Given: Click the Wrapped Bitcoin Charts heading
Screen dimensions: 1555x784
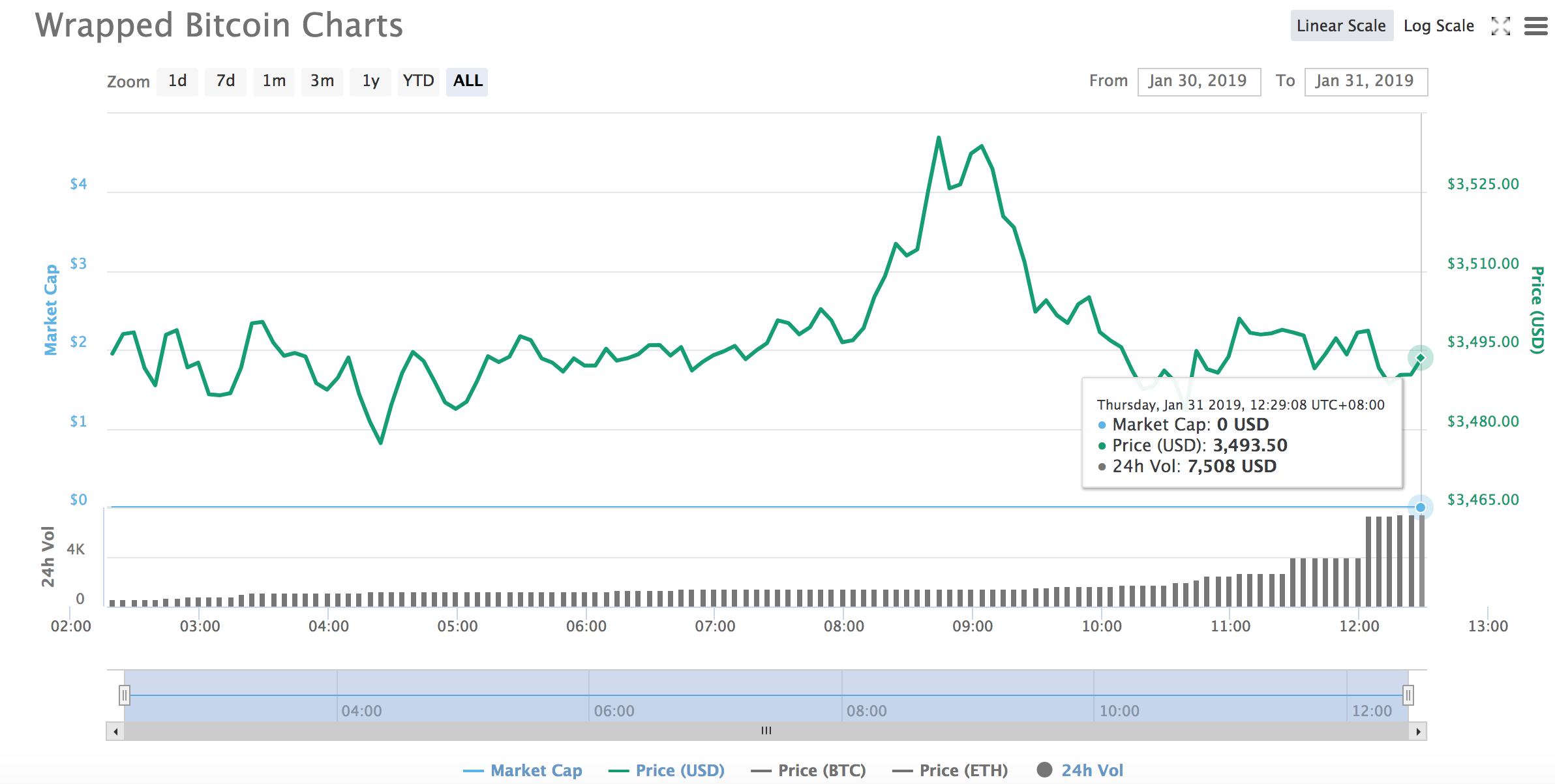Looking at the screenshot, I should coord(219,26).
